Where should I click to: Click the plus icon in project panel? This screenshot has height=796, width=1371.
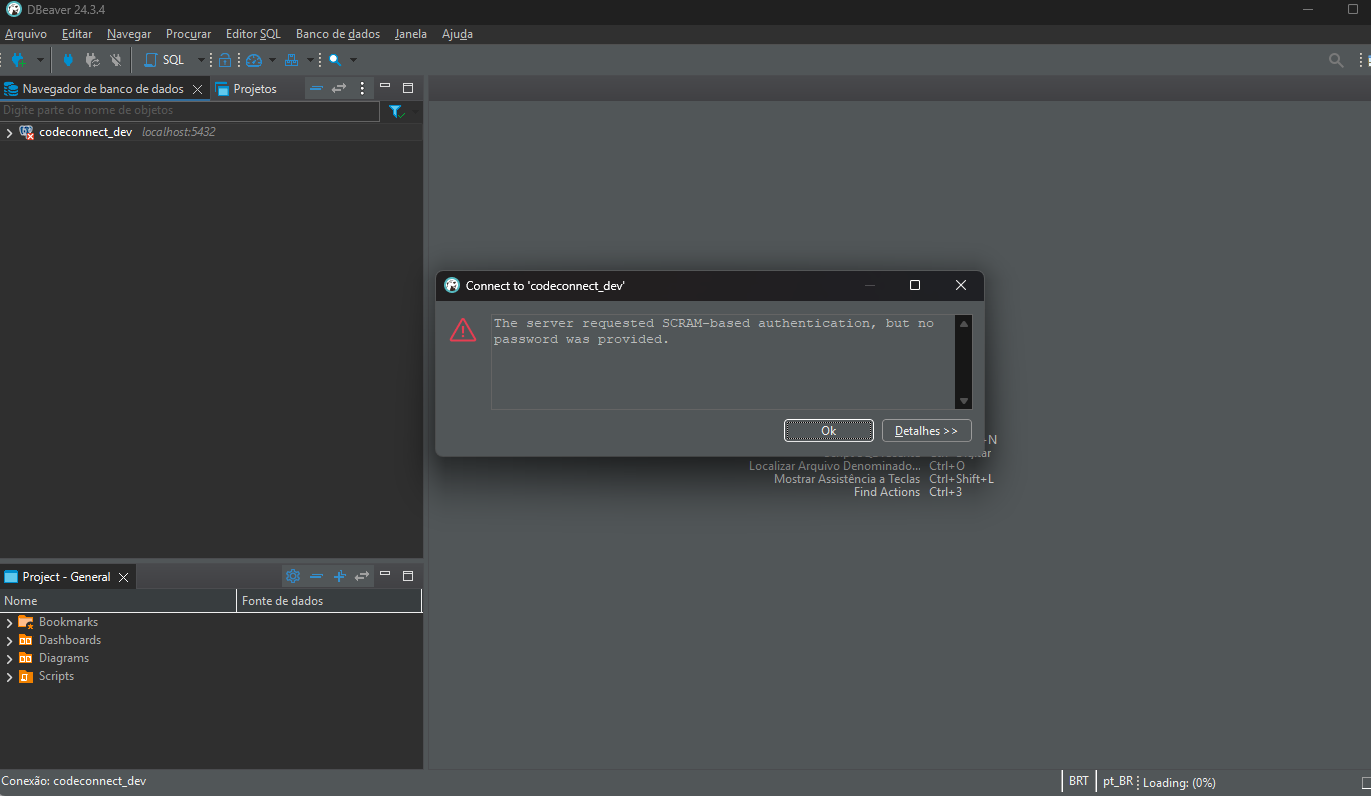point(339,576)
